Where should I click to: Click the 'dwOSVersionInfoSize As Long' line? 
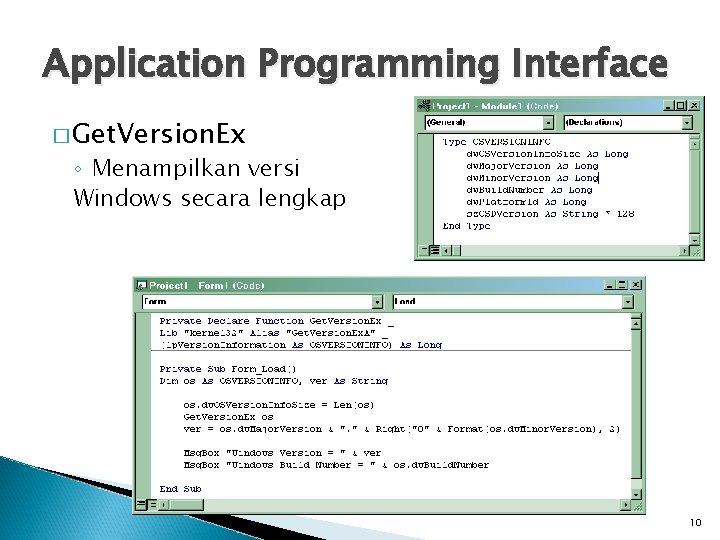pos(547,154)
